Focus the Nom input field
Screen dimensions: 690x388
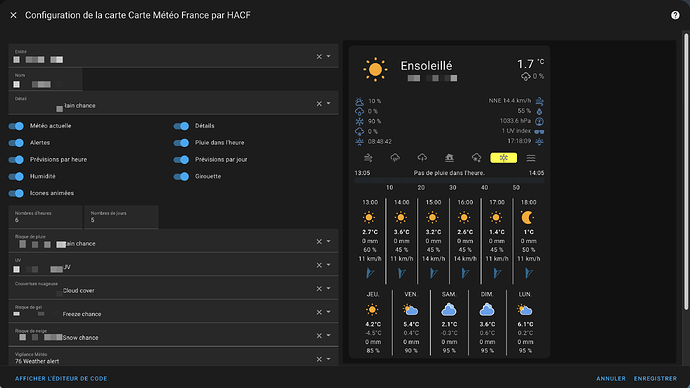(45, 80)
